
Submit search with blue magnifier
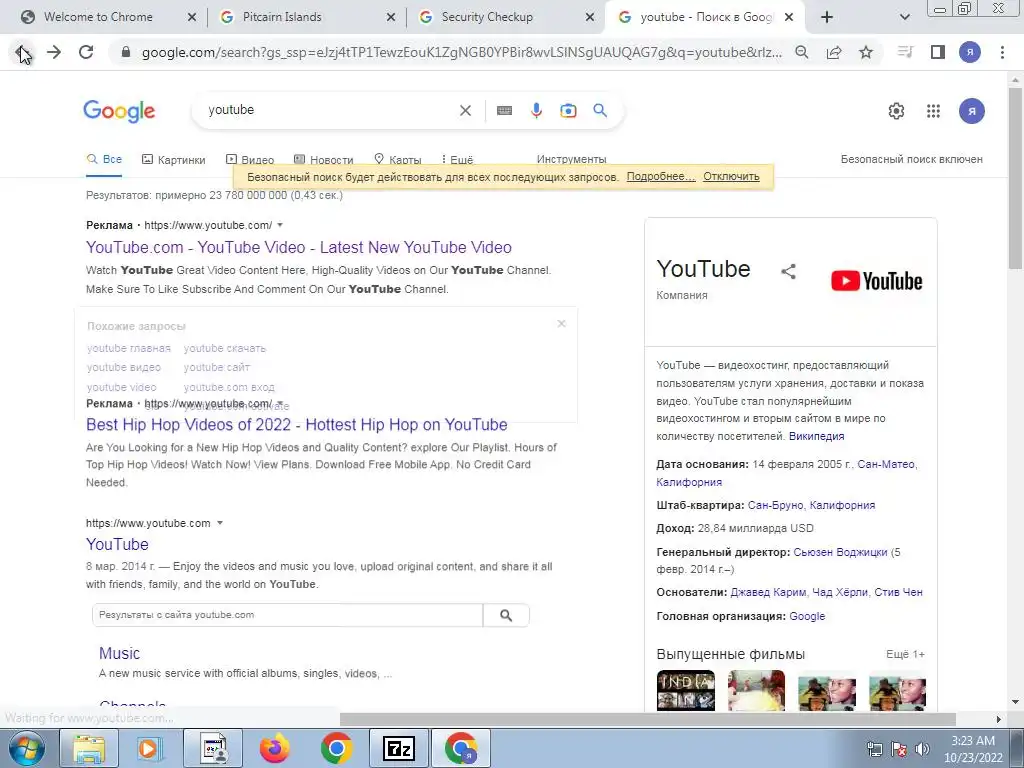(x=600, y=110)
